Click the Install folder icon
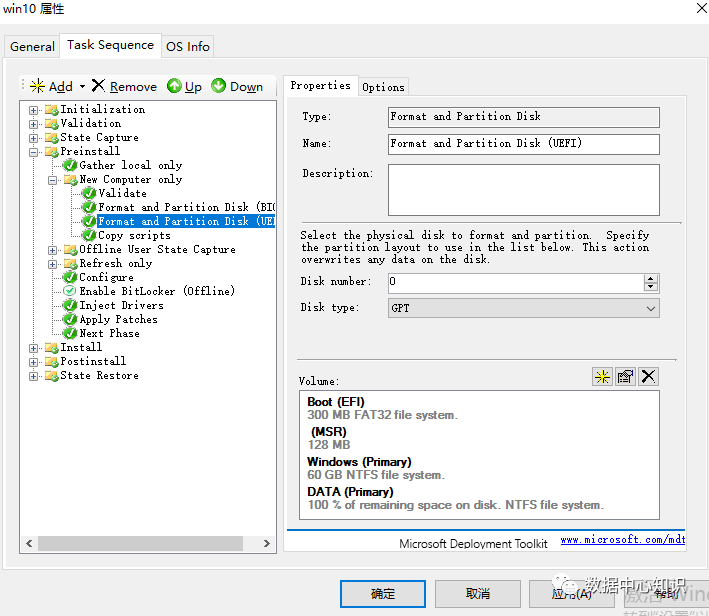The image size is (709, 616). [52, 348]
